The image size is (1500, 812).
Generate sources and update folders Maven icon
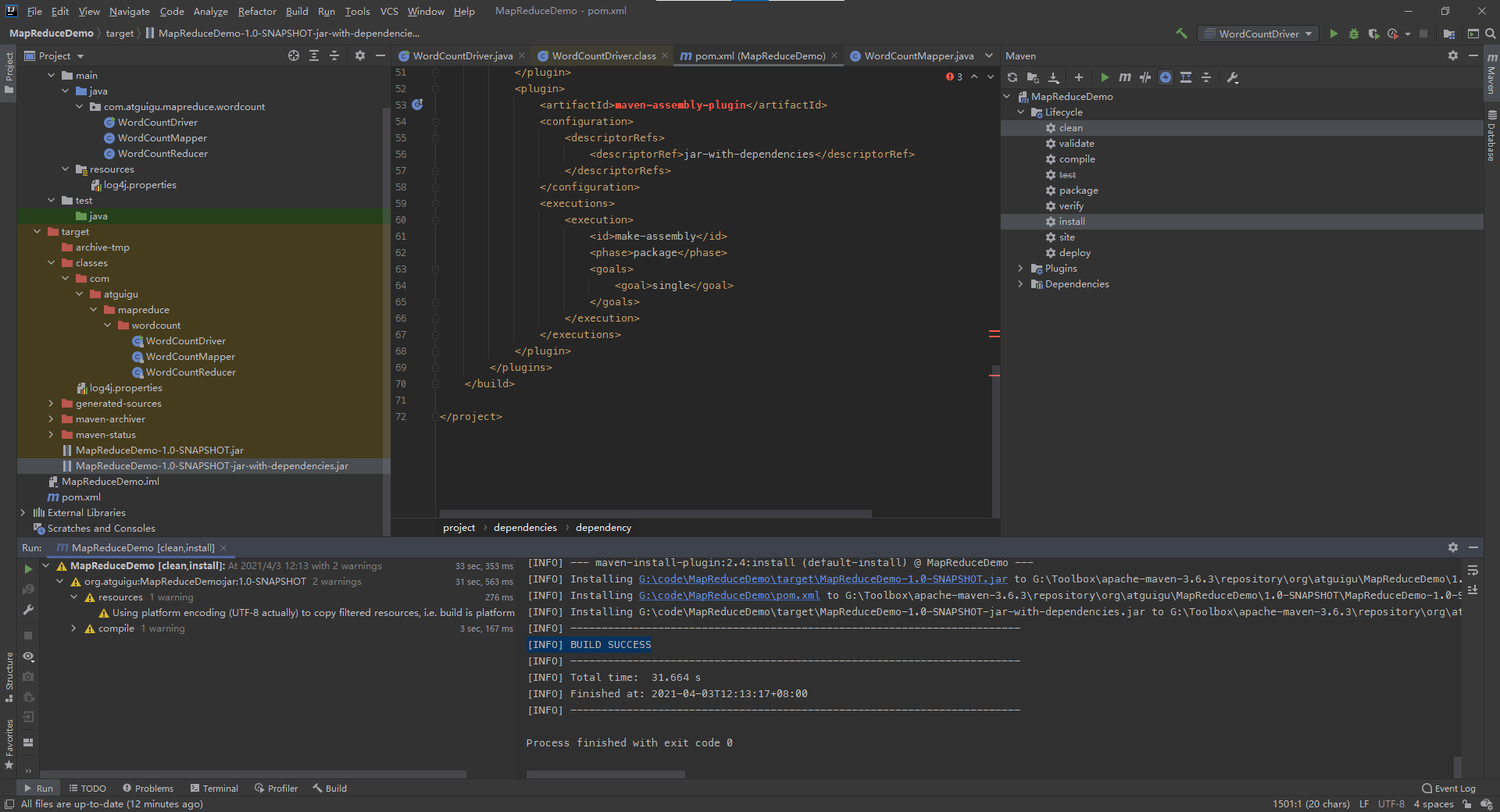(1033, 77)
